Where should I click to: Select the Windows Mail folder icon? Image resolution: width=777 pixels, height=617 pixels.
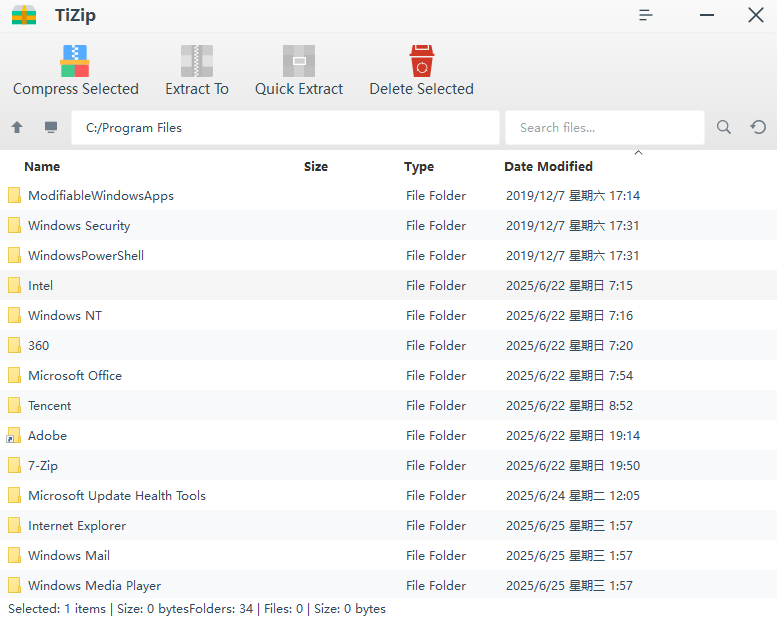pos(14,555)
